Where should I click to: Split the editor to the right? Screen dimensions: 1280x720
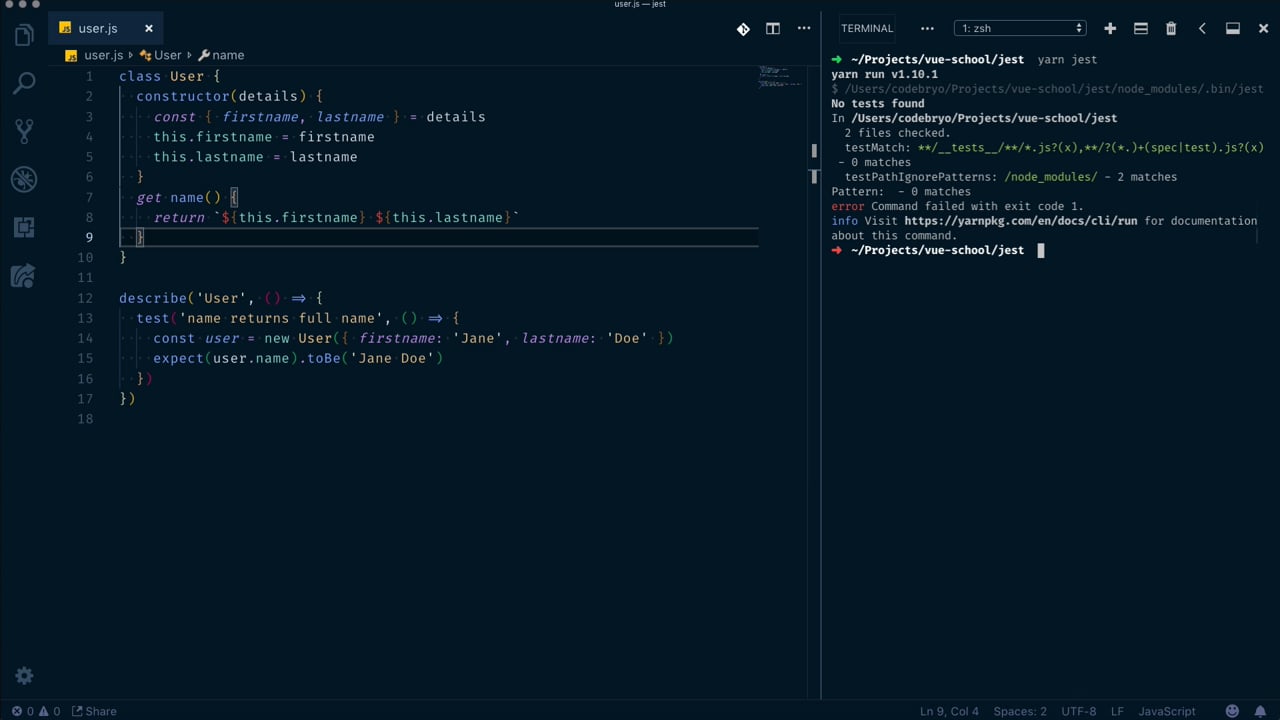[x=773, y=29]
